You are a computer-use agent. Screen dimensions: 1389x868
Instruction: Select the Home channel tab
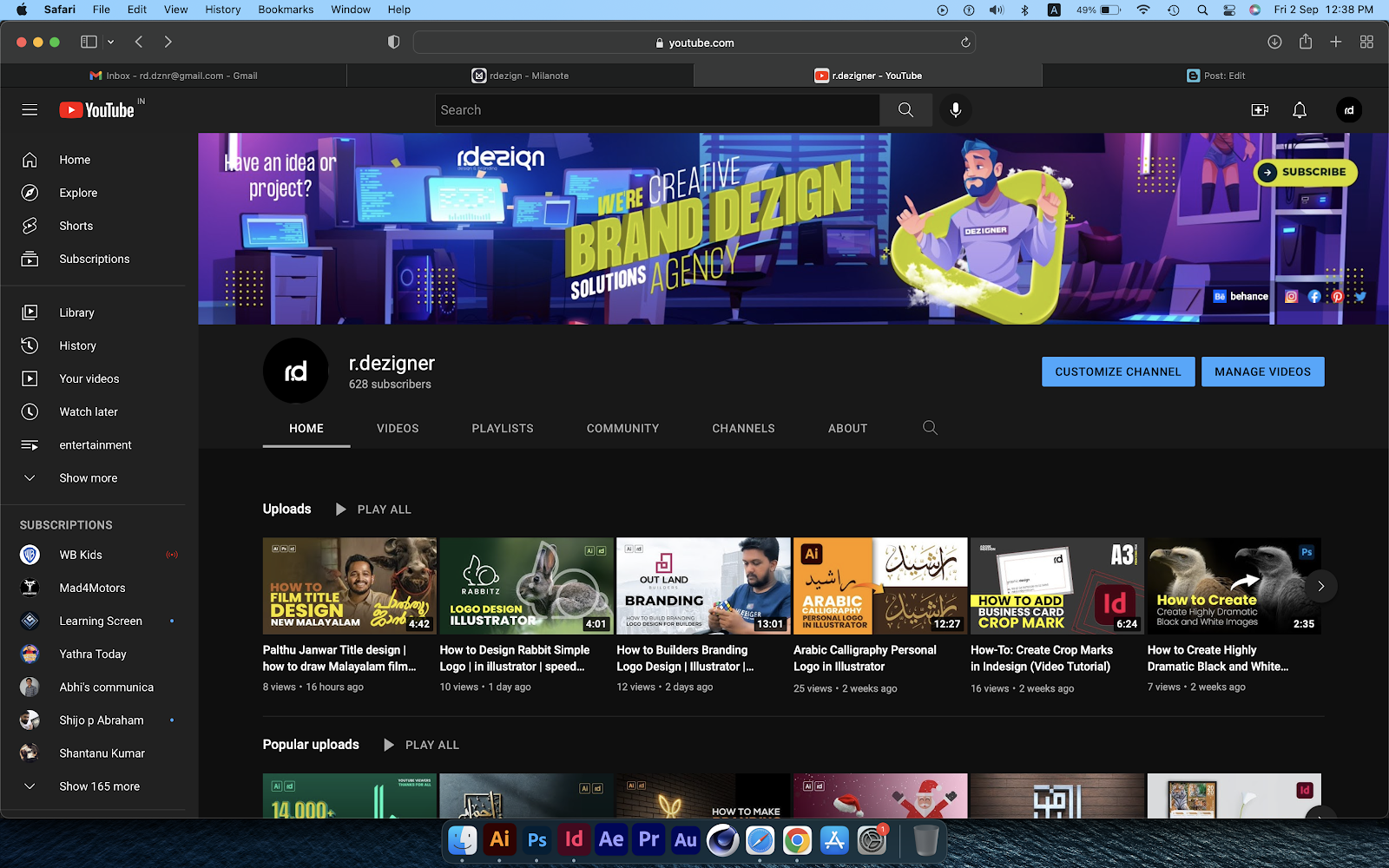(x=306, y=429)
